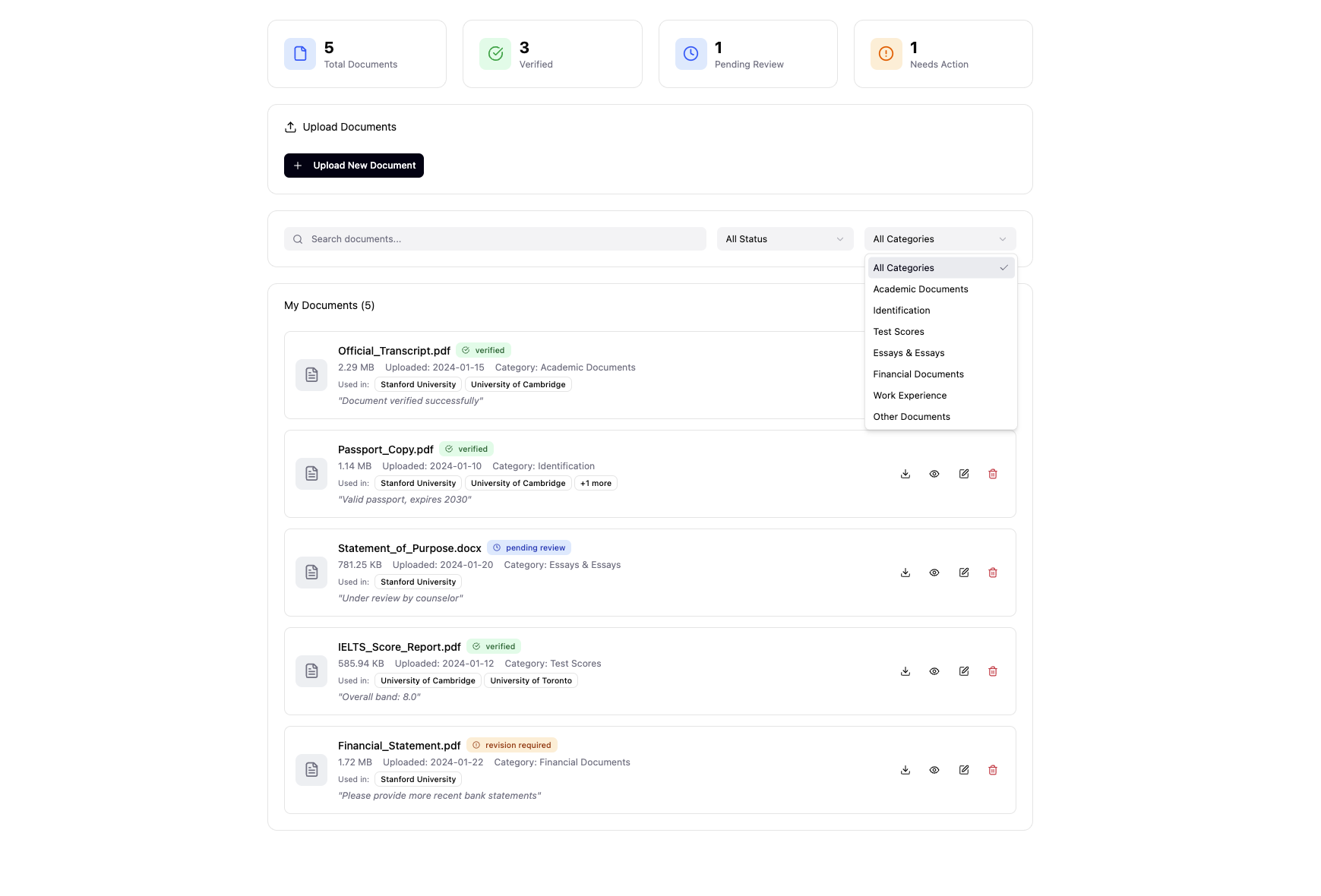
Task: Click the trash icon for IELTS_Score_Report.pdf
Action: (993, 671)
